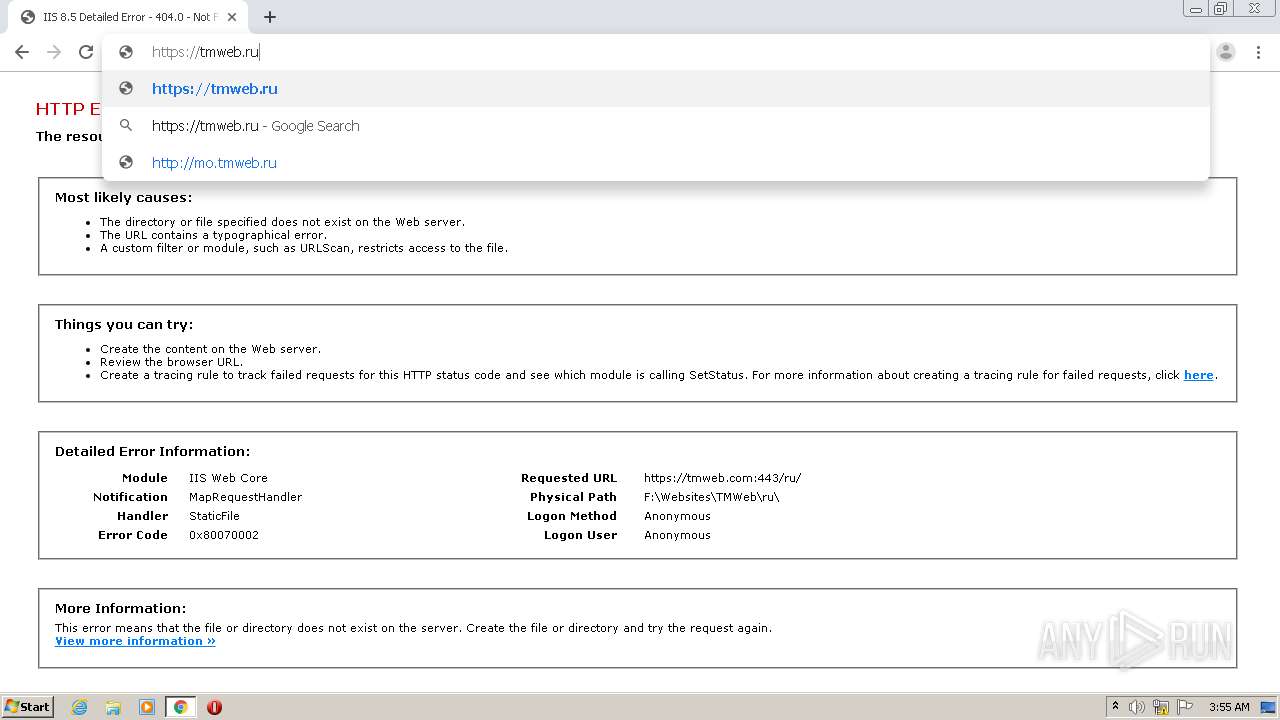The width and height of the screenshot is (1280, 720).
Task: Click the network tray icon
Action: pos(1161,707)
